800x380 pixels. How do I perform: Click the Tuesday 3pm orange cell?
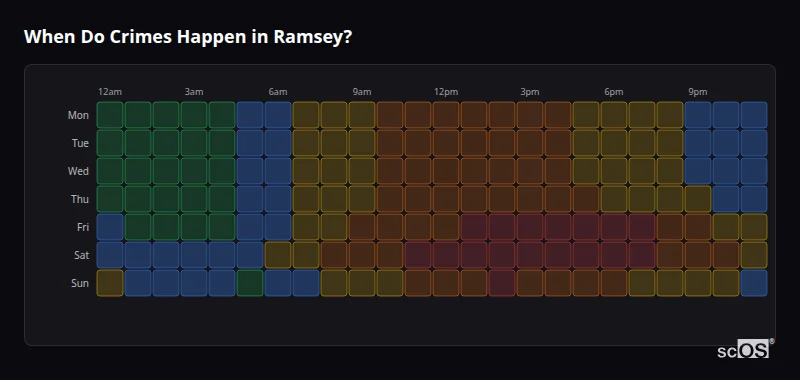tap(530, 143)
